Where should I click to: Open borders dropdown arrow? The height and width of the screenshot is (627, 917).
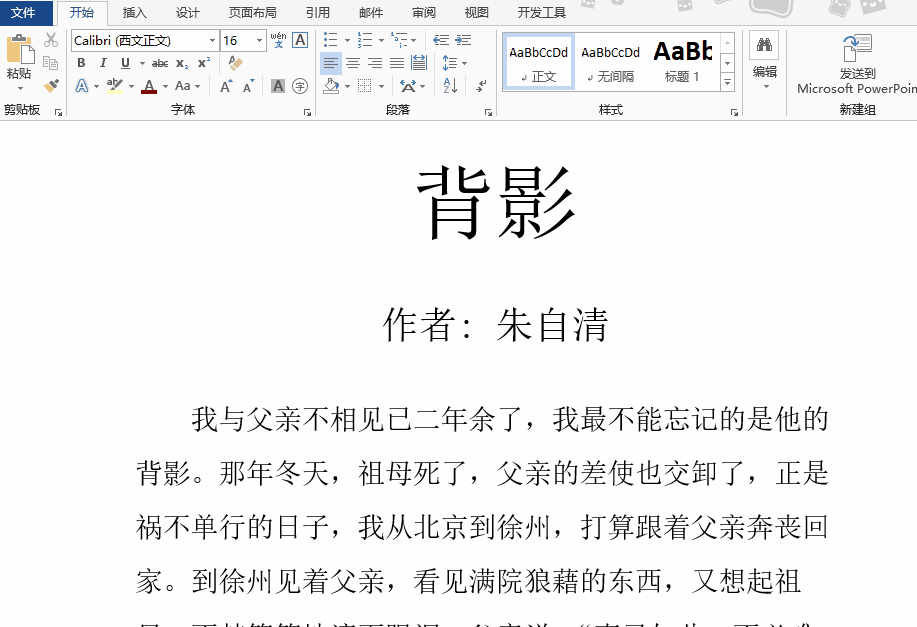click(x=381, y=87)
